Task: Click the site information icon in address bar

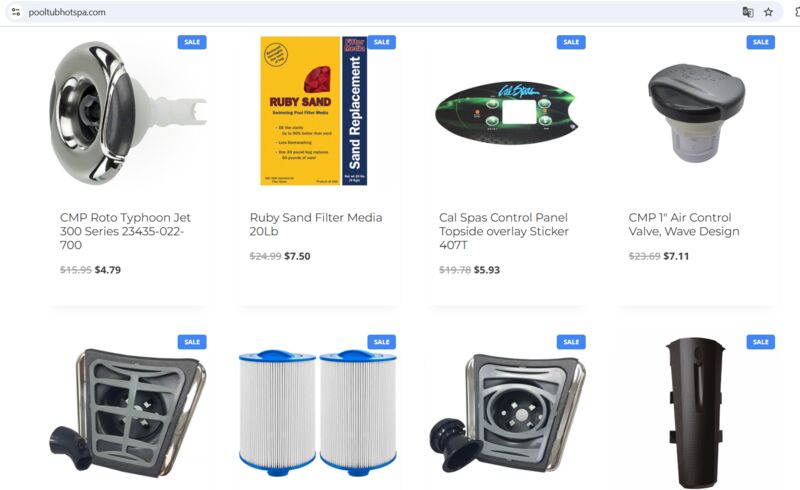Action: click(x=16, y=12)
